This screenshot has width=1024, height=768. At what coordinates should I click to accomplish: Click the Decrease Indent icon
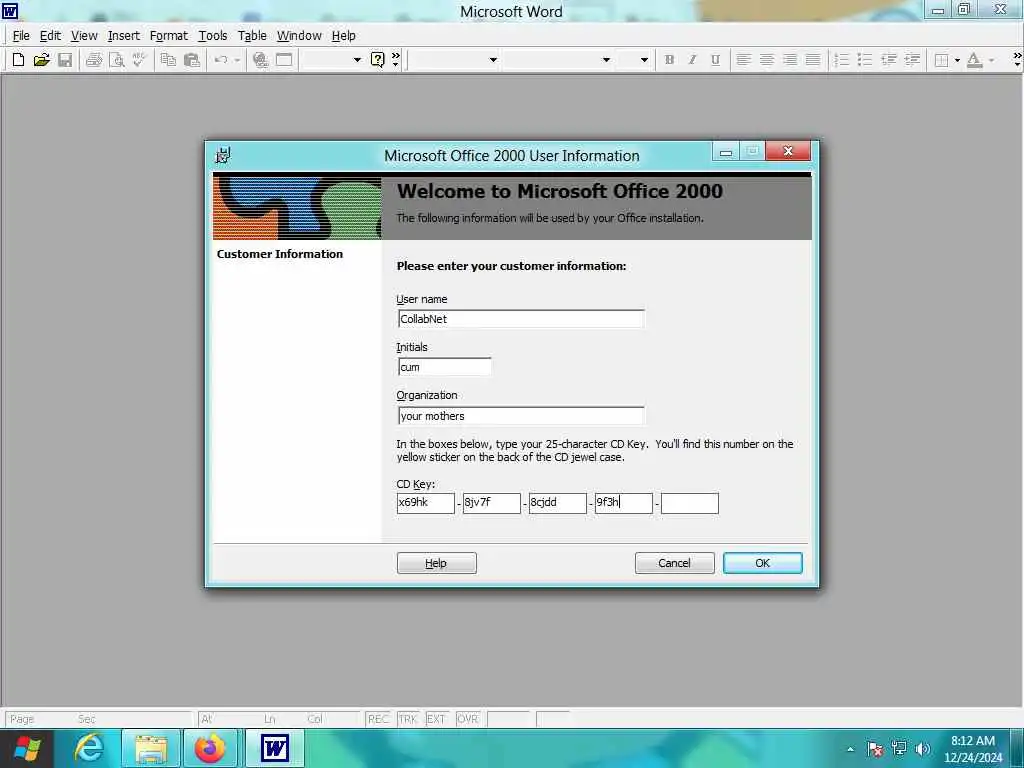(888, 60)
